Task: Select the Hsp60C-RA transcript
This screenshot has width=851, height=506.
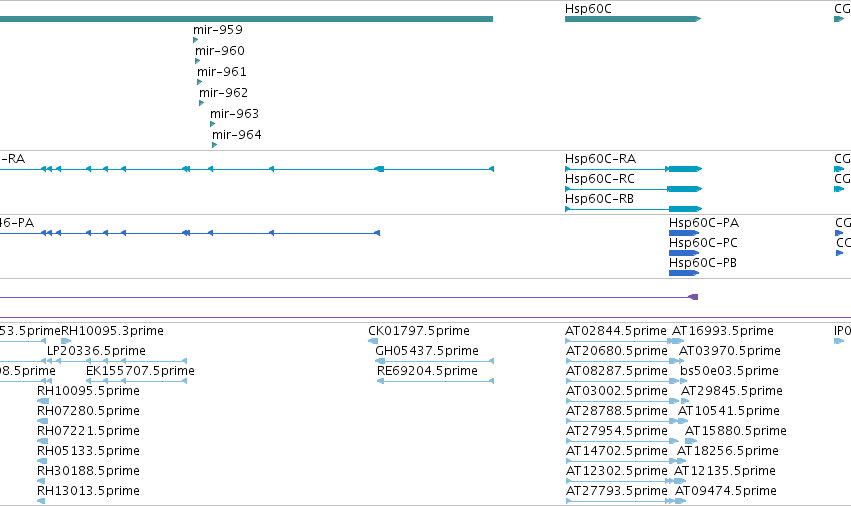Action: 633,169
